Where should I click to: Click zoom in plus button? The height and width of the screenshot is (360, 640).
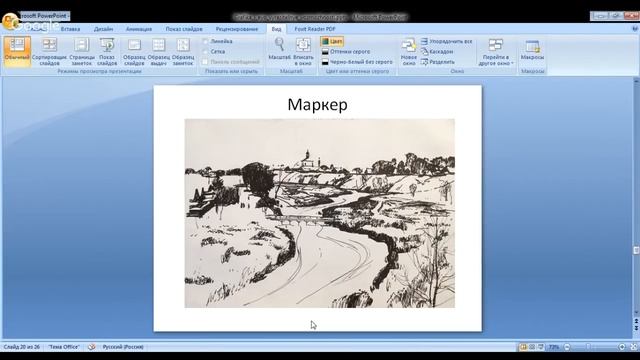tap(622, 347)
